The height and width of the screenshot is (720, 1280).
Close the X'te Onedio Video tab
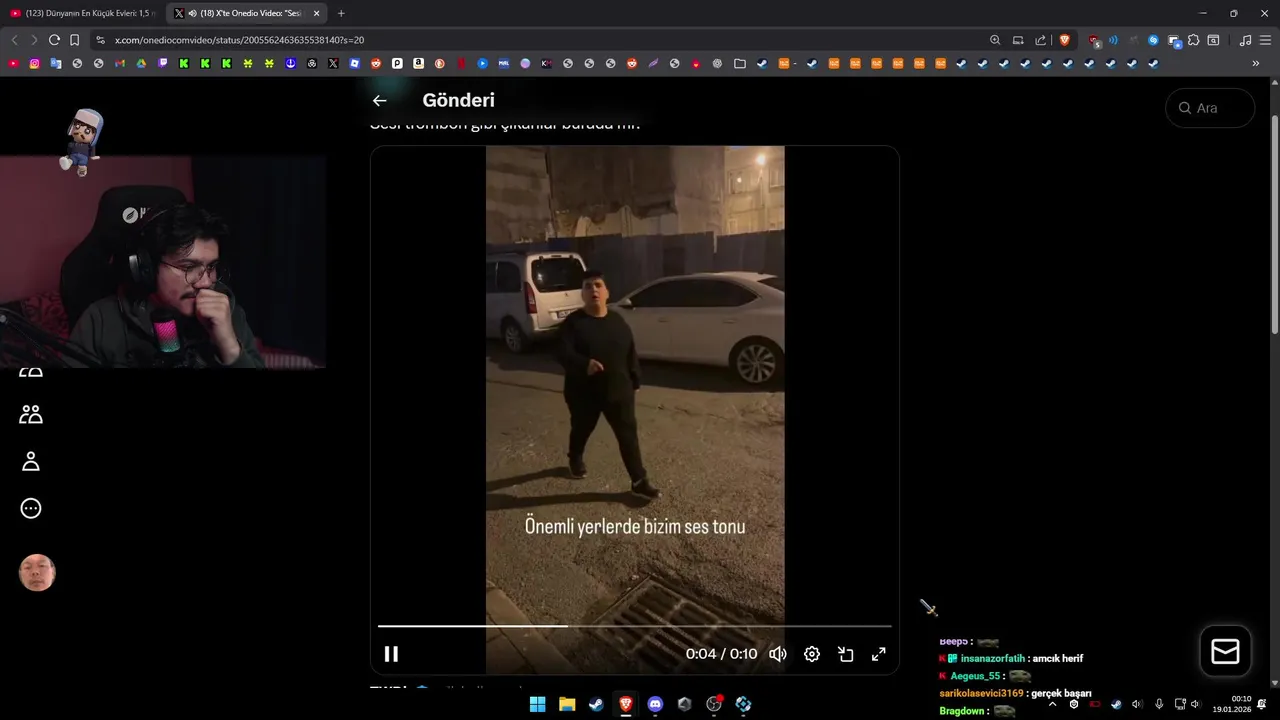pos(316,13)
